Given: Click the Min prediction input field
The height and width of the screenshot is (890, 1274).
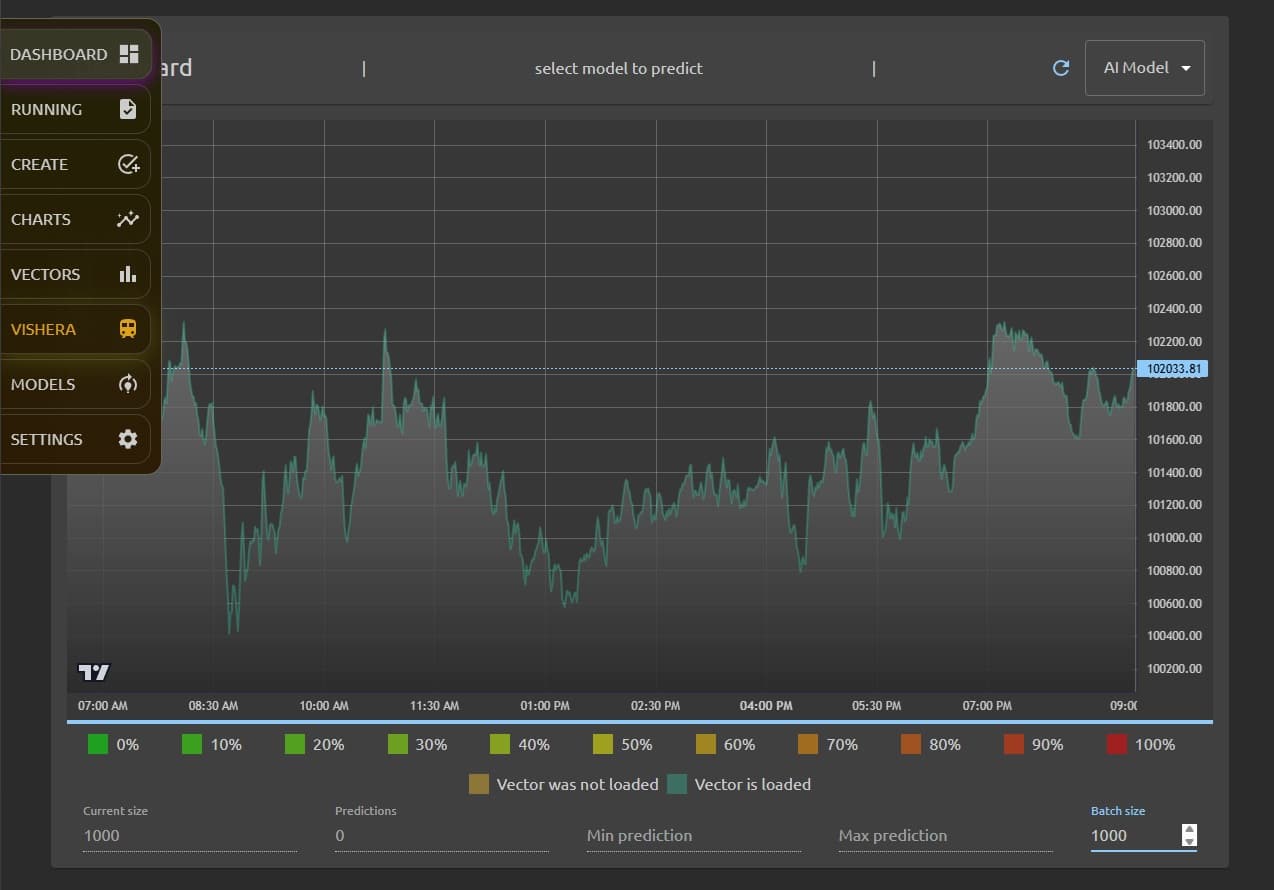Looking at the screenshot, I should (x=694, y=835).
